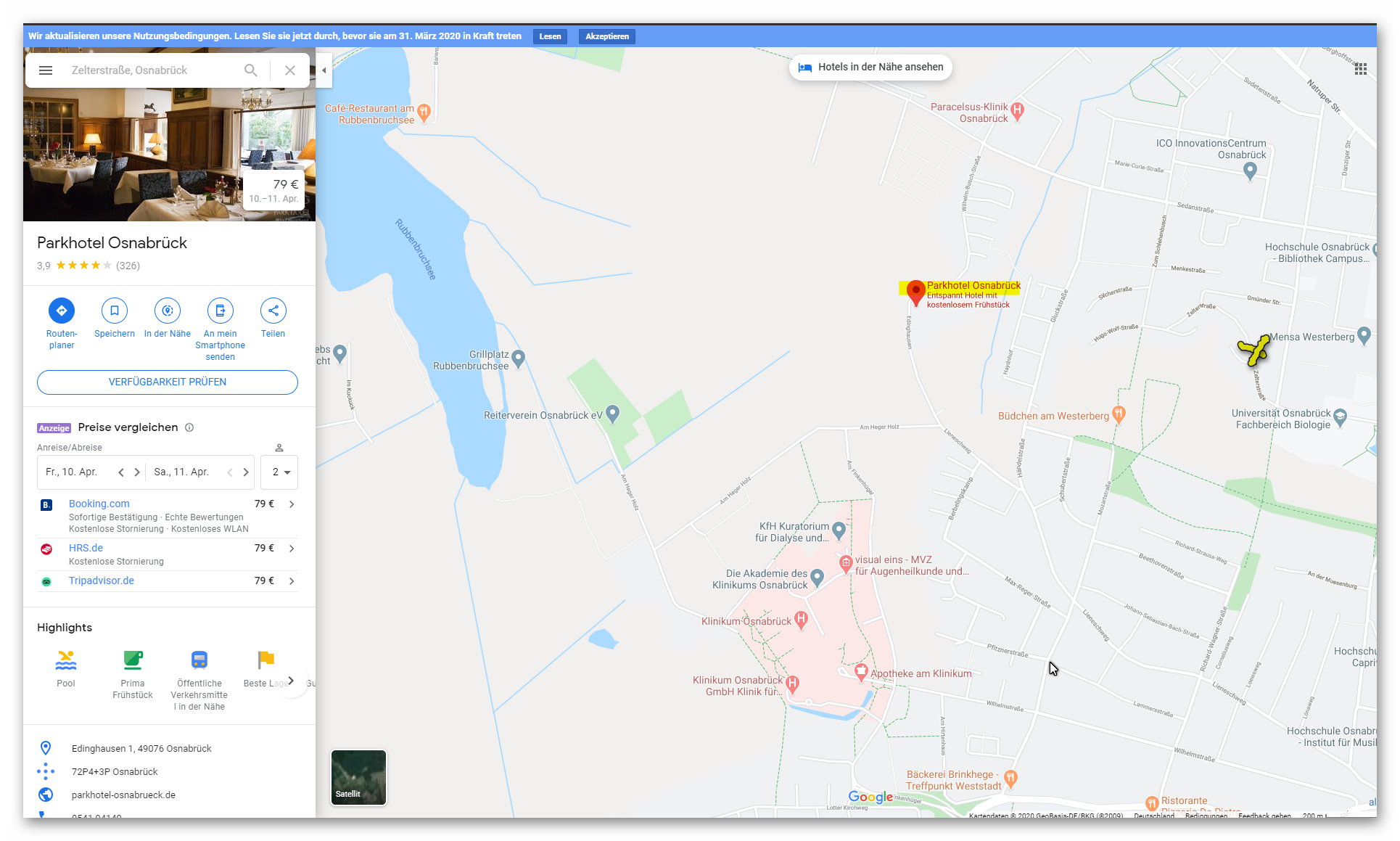Viewport: 1400px width, 841px height.
Task: Expand HRS.de price row chevron
Action: click(292, 549)
